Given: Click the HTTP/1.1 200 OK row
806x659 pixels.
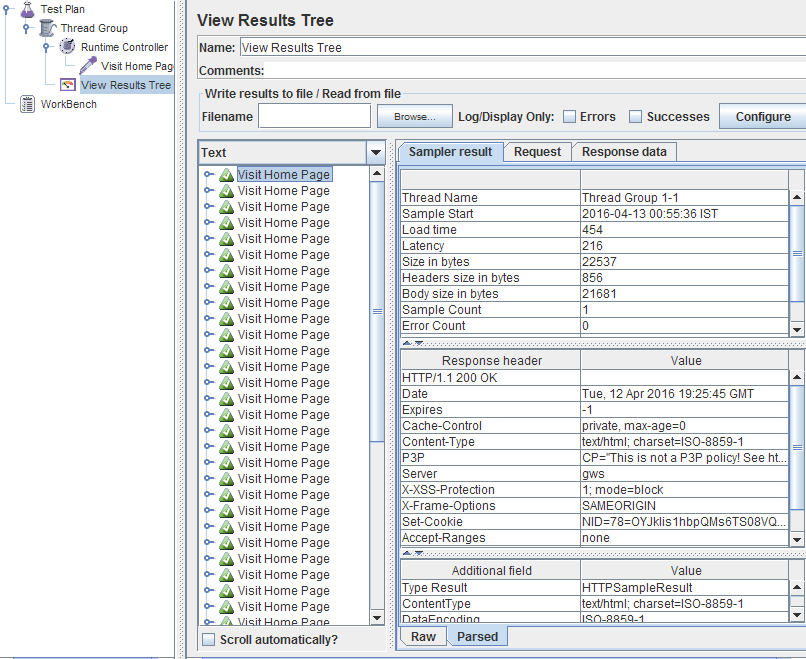Looking at the screenshot, I should (x=594, y=378).
